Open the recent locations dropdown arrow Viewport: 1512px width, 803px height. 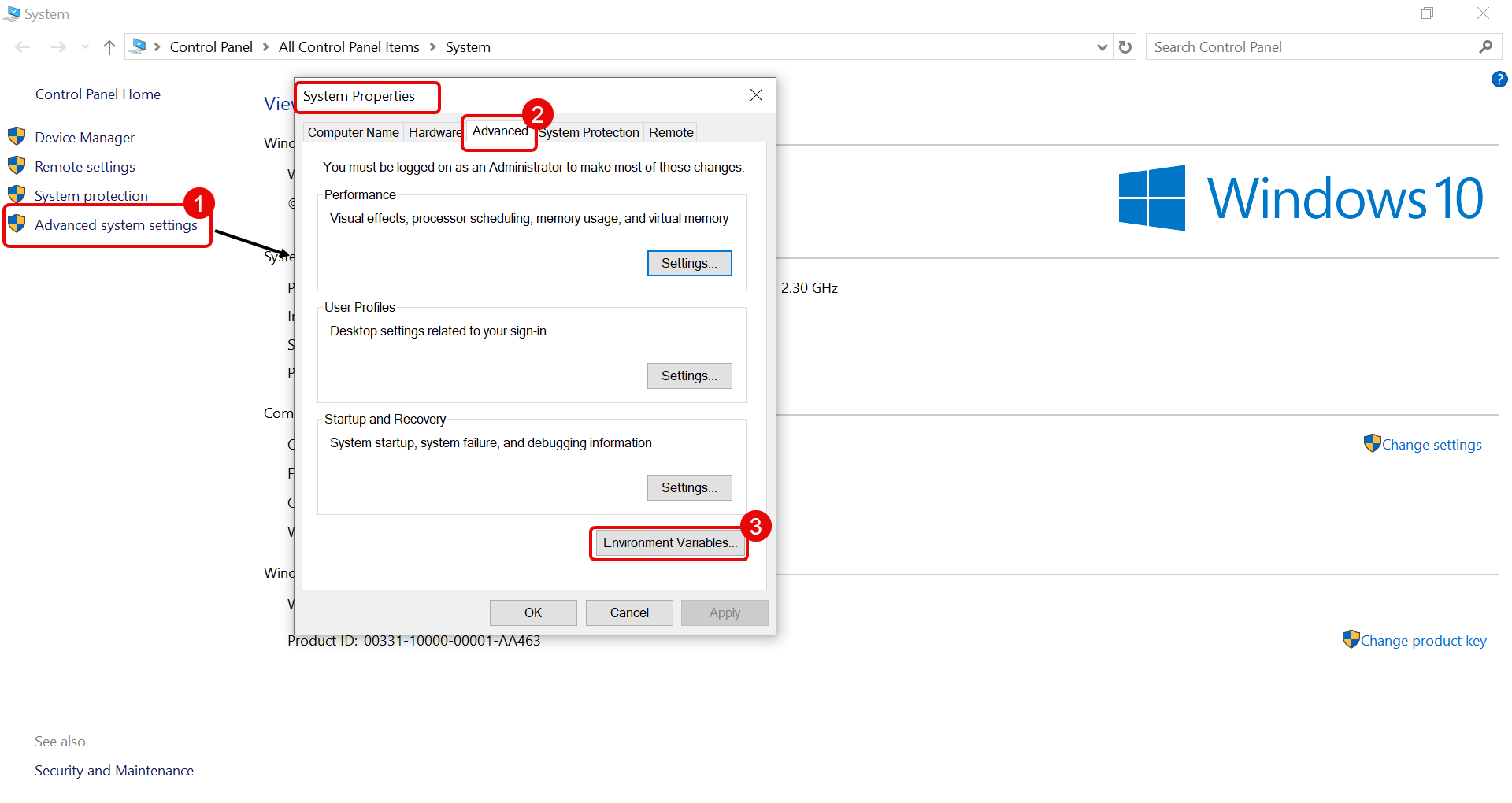click(x=85, y=47)
